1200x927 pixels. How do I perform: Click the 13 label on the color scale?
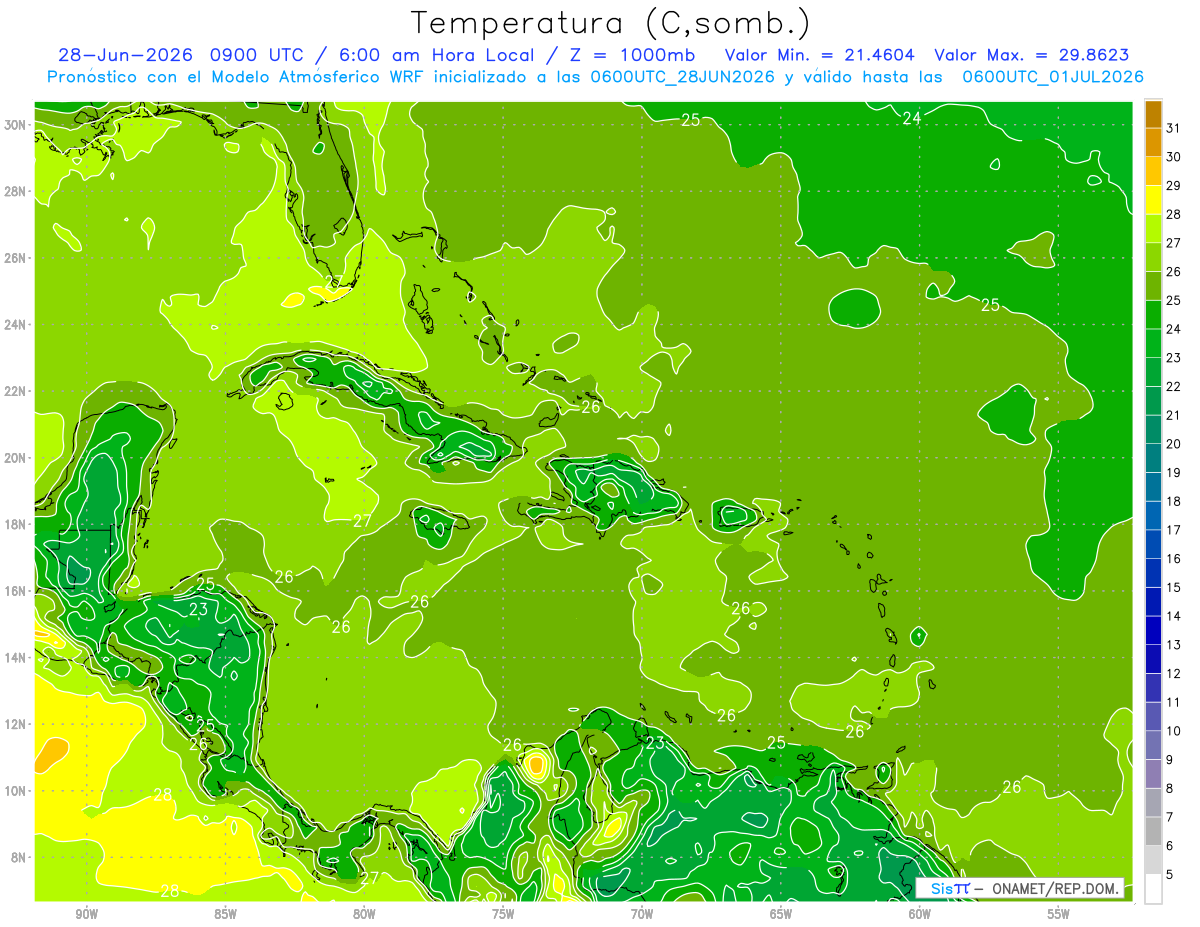[1174, 645]
